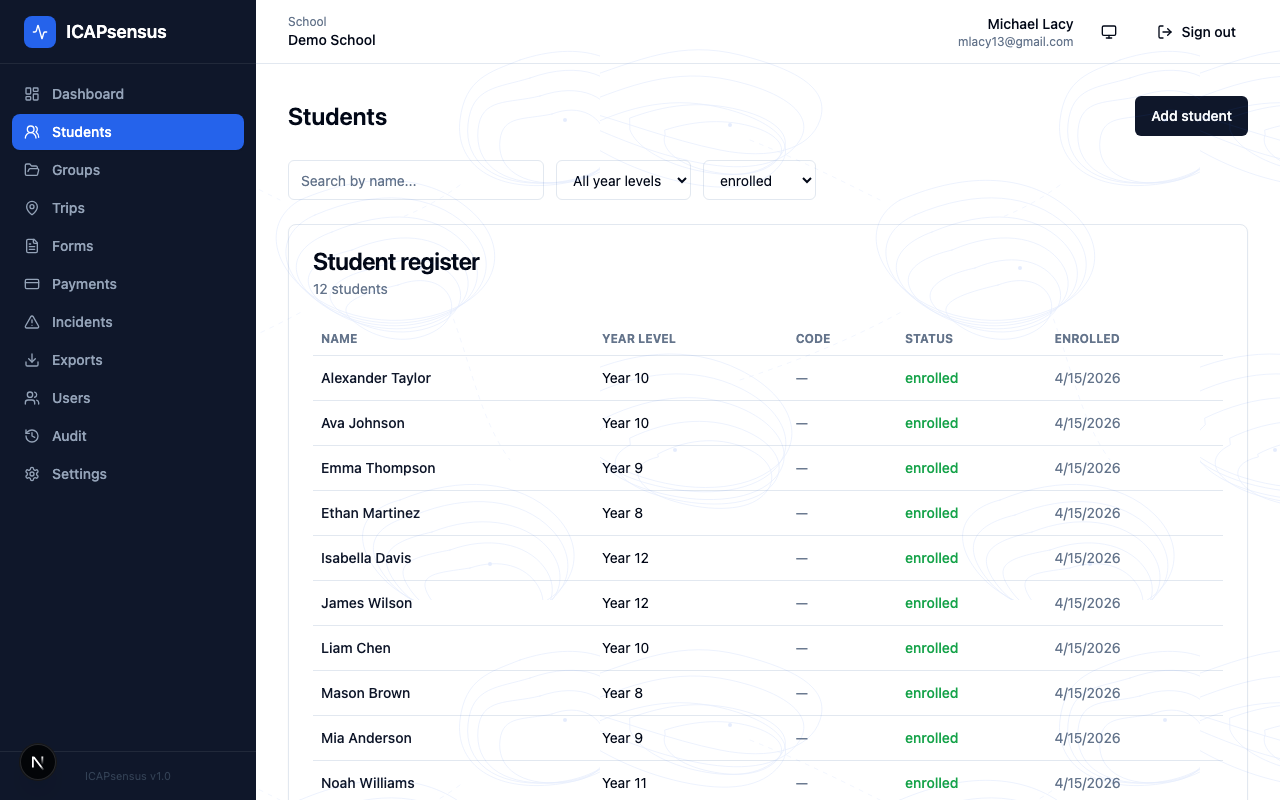Click the Trips map pin icon

(32, 207)
